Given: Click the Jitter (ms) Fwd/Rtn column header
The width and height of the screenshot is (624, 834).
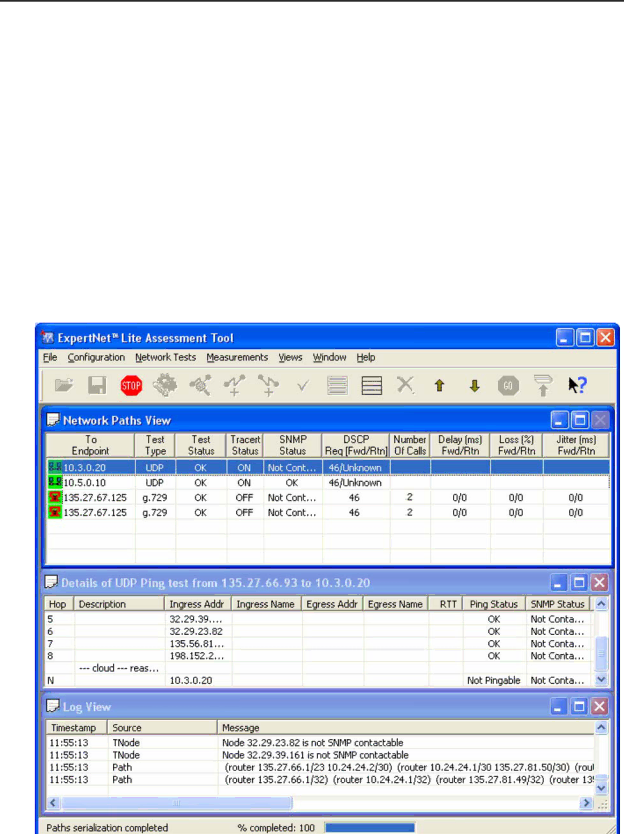Looking at the screenshot, I should coord(576,445).
